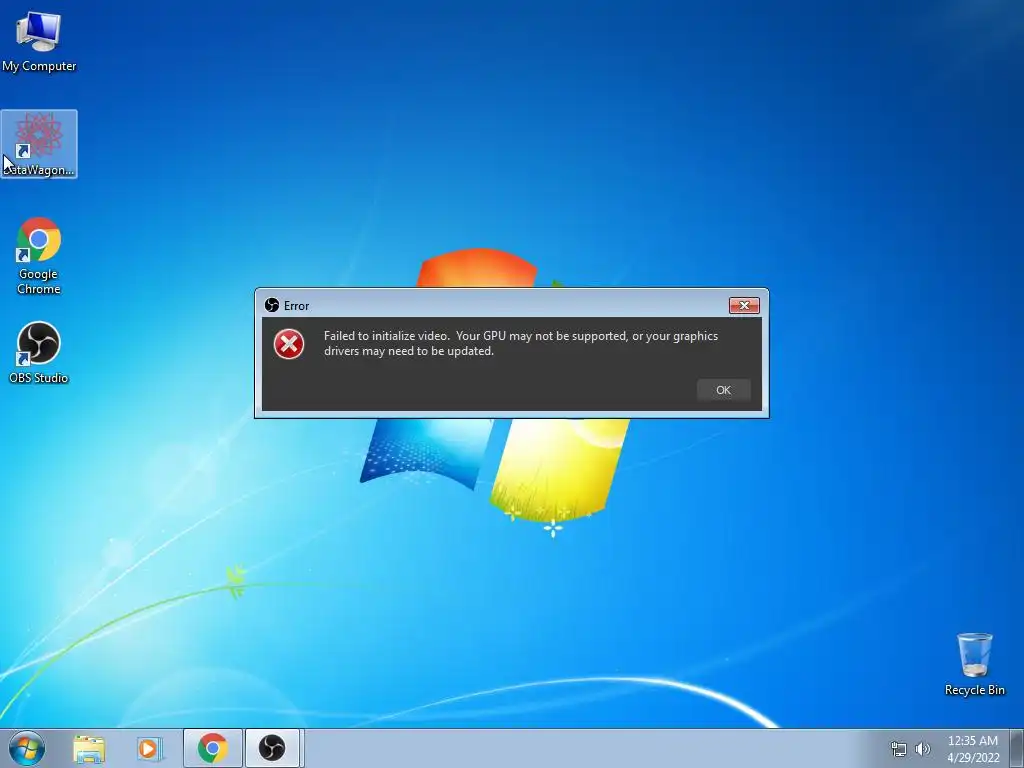Open Windows Media Player from the taskbar
The width and height of the screenshot is (1024, 768).
[x=149, y=748]
